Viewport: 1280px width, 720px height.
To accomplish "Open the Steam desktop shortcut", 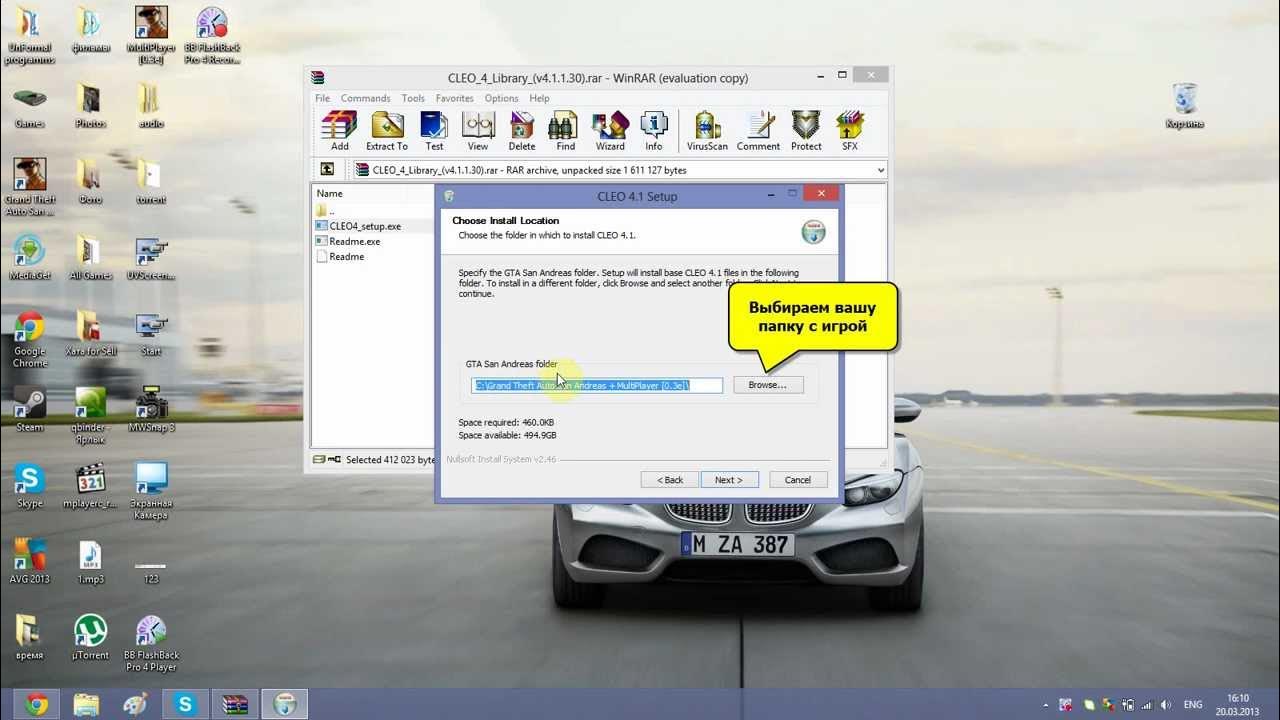I will pos(30,409).
